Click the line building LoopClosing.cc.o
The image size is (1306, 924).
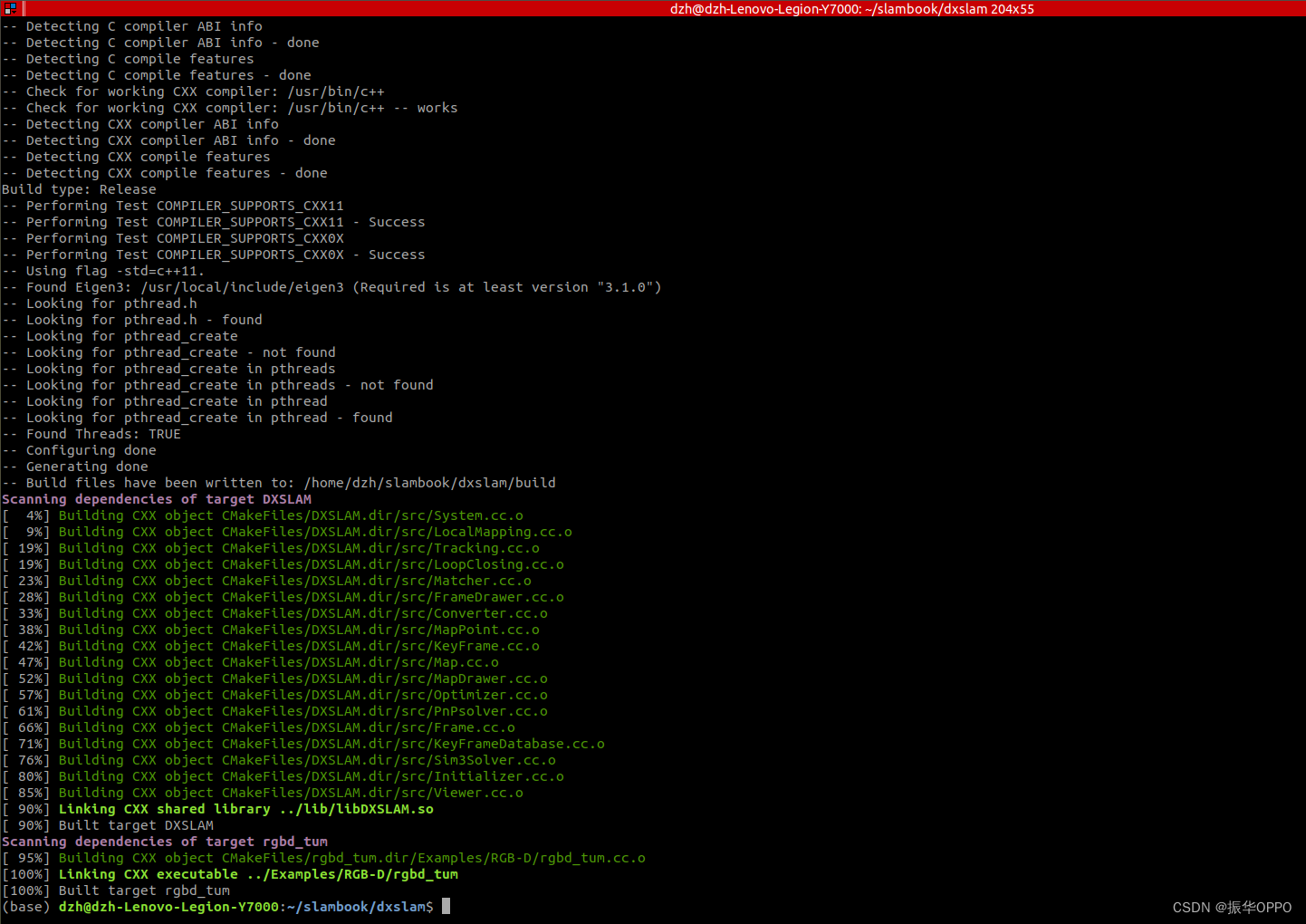pyautogui.click(x=283, y=564)
